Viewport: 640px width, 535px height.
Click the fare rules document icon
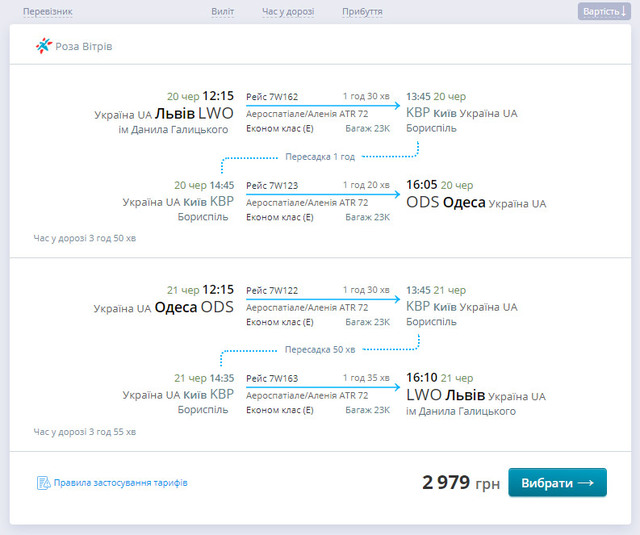(x=43, y=483)
